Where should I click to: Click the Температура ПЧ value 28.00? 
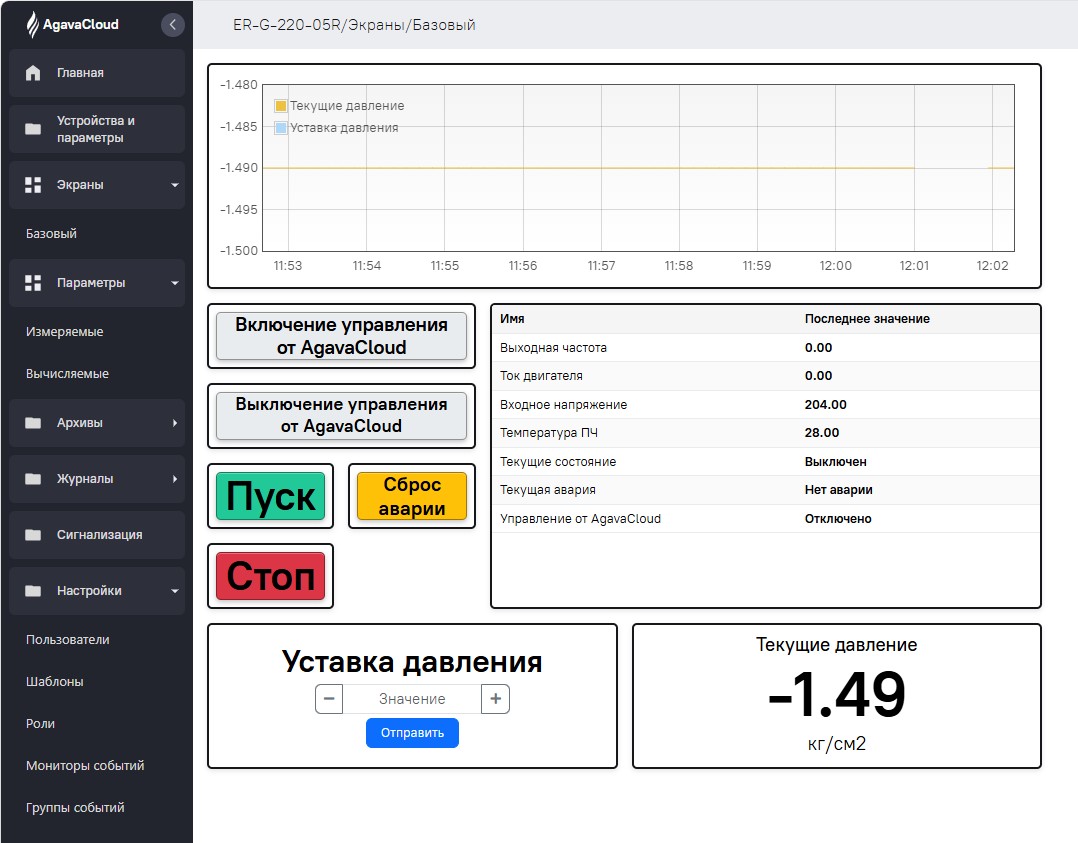pos(822,433)
